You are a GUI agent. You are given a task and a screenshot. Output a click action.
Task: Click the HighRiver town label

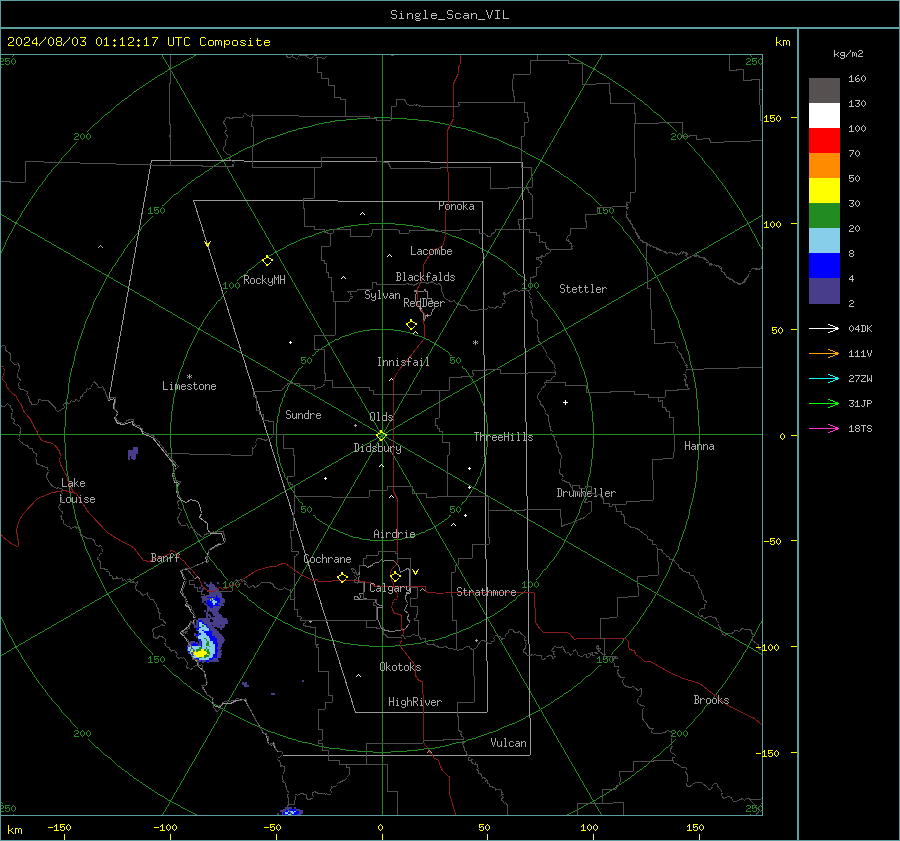click(x=415, y=702)
